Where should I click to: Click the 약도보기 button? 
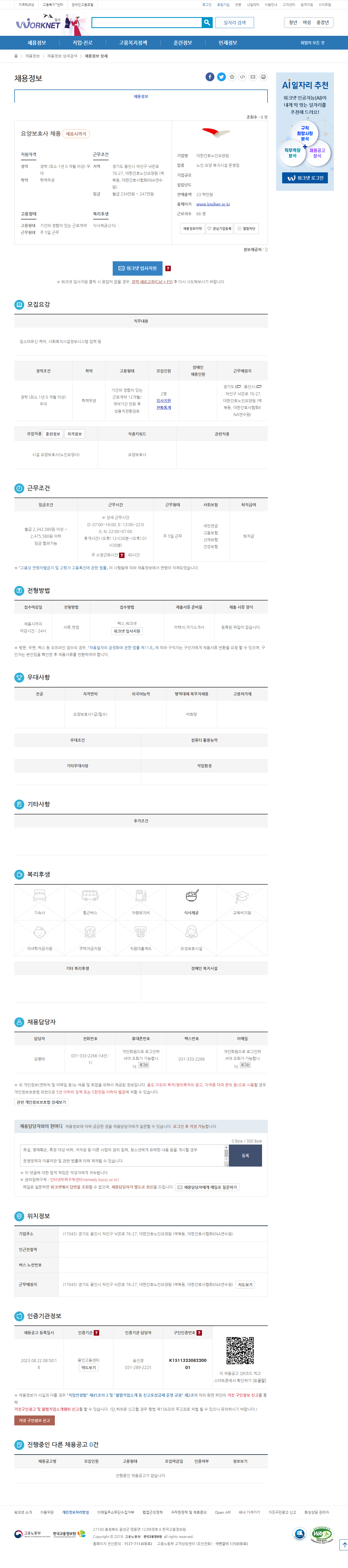[x=88, y=1368]
